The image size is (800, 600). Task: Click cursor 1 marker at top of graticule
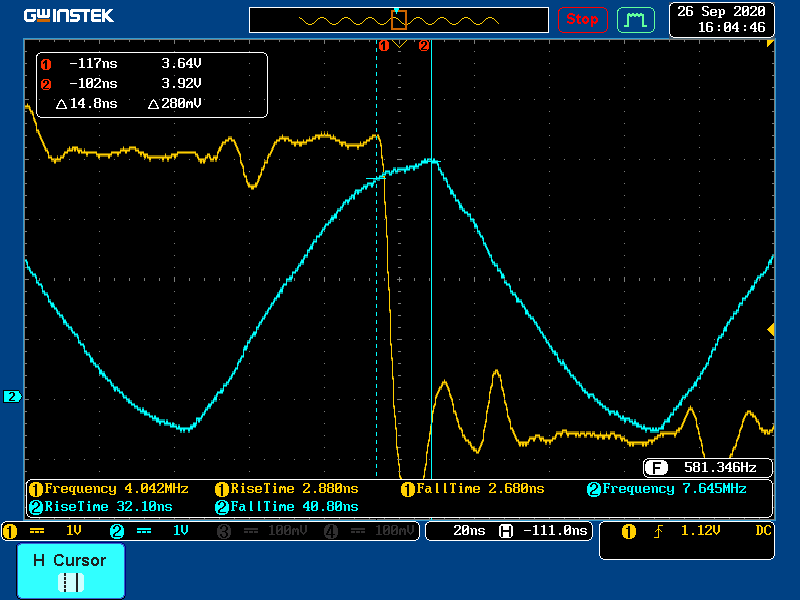382,46
